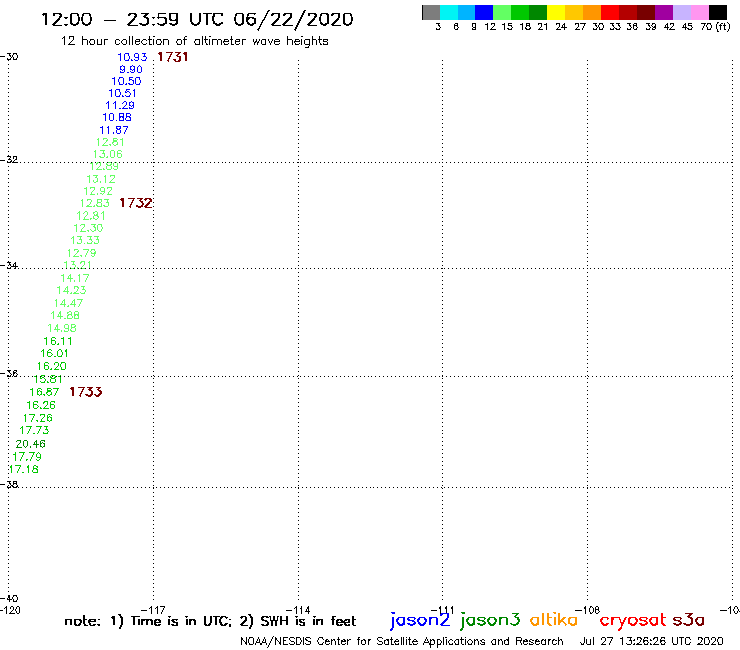
Task: Click the wave height value 17.18
Action: [24, 470]
